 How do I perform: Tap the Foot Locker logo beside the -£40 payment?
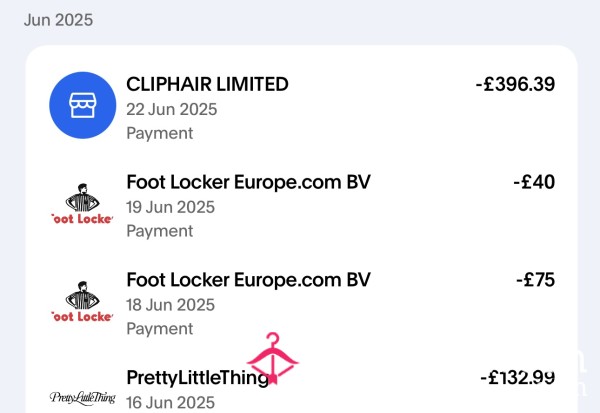(83, 203)
